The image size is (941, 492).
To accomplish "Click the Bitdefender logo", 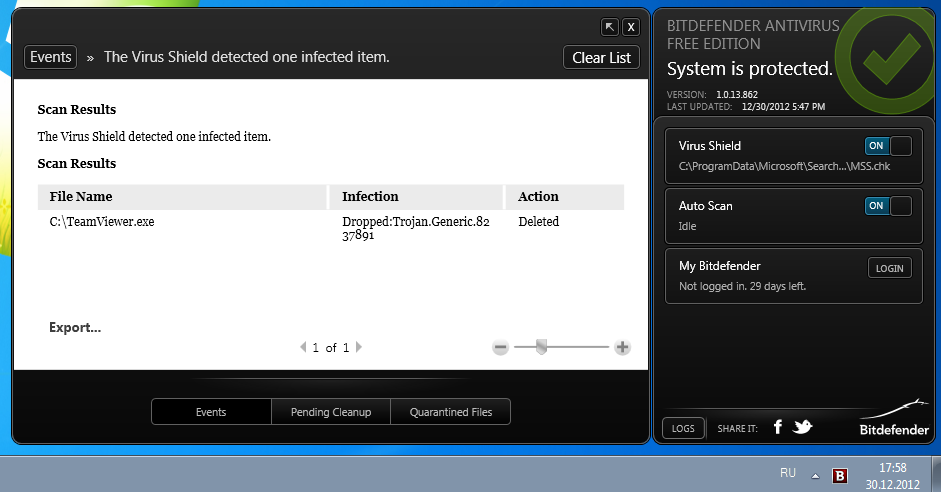I will point(894,418).
